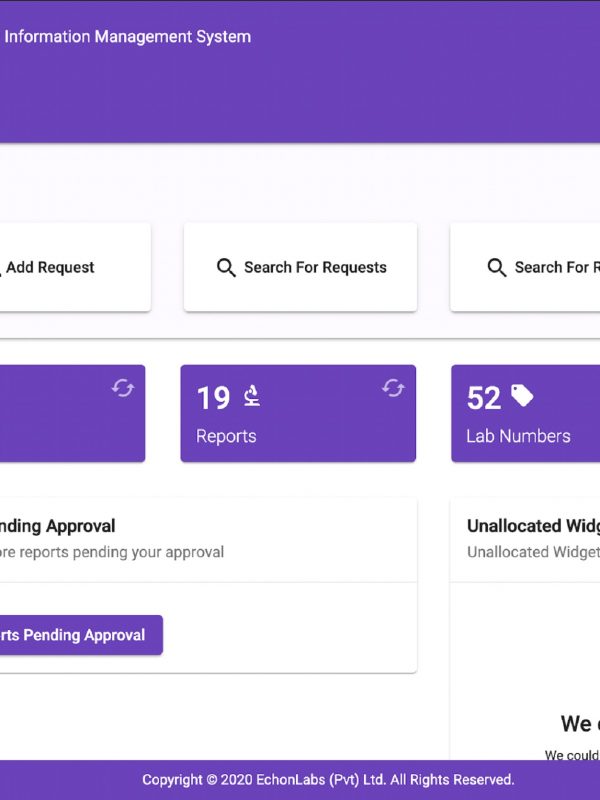Viewport: 600px width, 800px height.
Task: Click the tag icon beside 52
Action: (522, 396)
